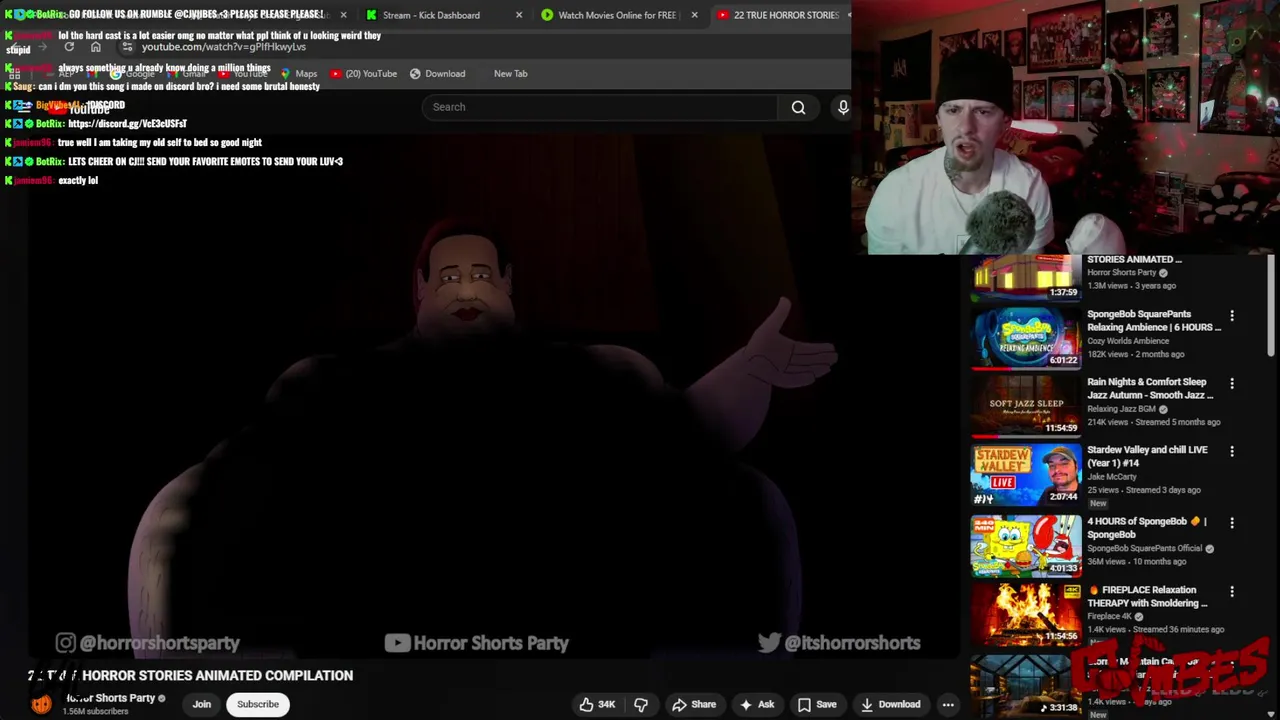The width and height of the screenshot is (1280, 720).
Task: Click Relaxing Jazz BGM channel name
Action: [1121, 409]
